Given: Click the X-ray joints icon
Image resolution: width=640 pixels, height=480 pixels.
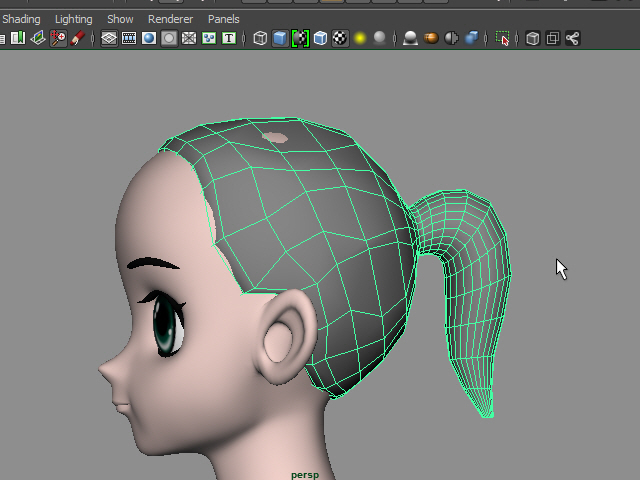Looking at the screenshot, I should pos(573,39).
